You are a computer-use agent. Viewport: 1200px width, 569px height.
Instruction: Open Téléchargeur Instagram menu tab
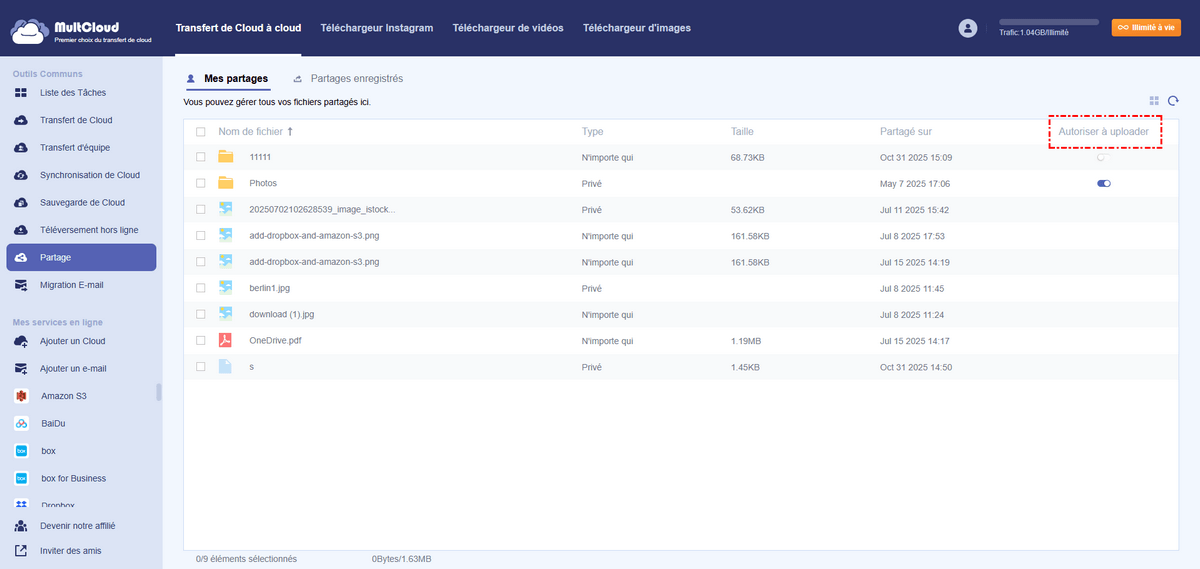376,28
